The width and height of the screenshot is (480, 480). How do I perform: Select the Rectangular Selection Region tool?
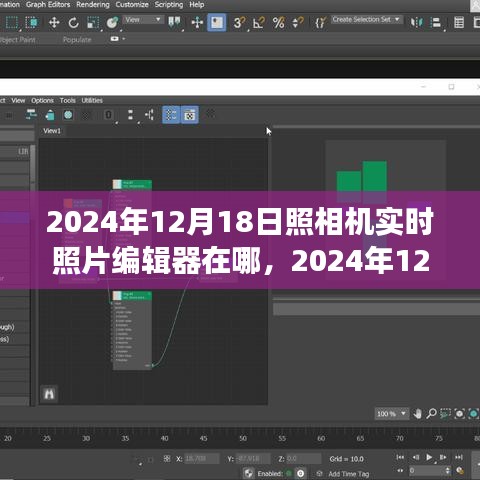[x=12, y=23]
